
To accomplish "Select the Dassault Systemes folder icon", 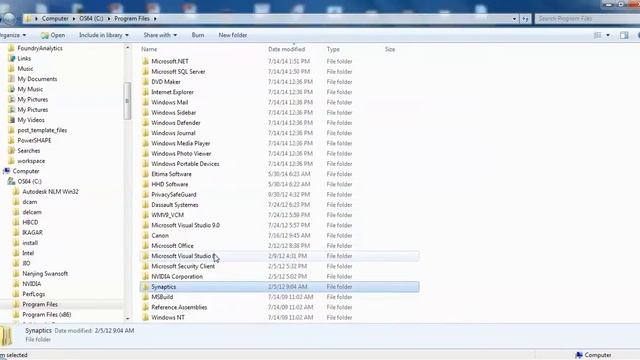I will (145, 204).
